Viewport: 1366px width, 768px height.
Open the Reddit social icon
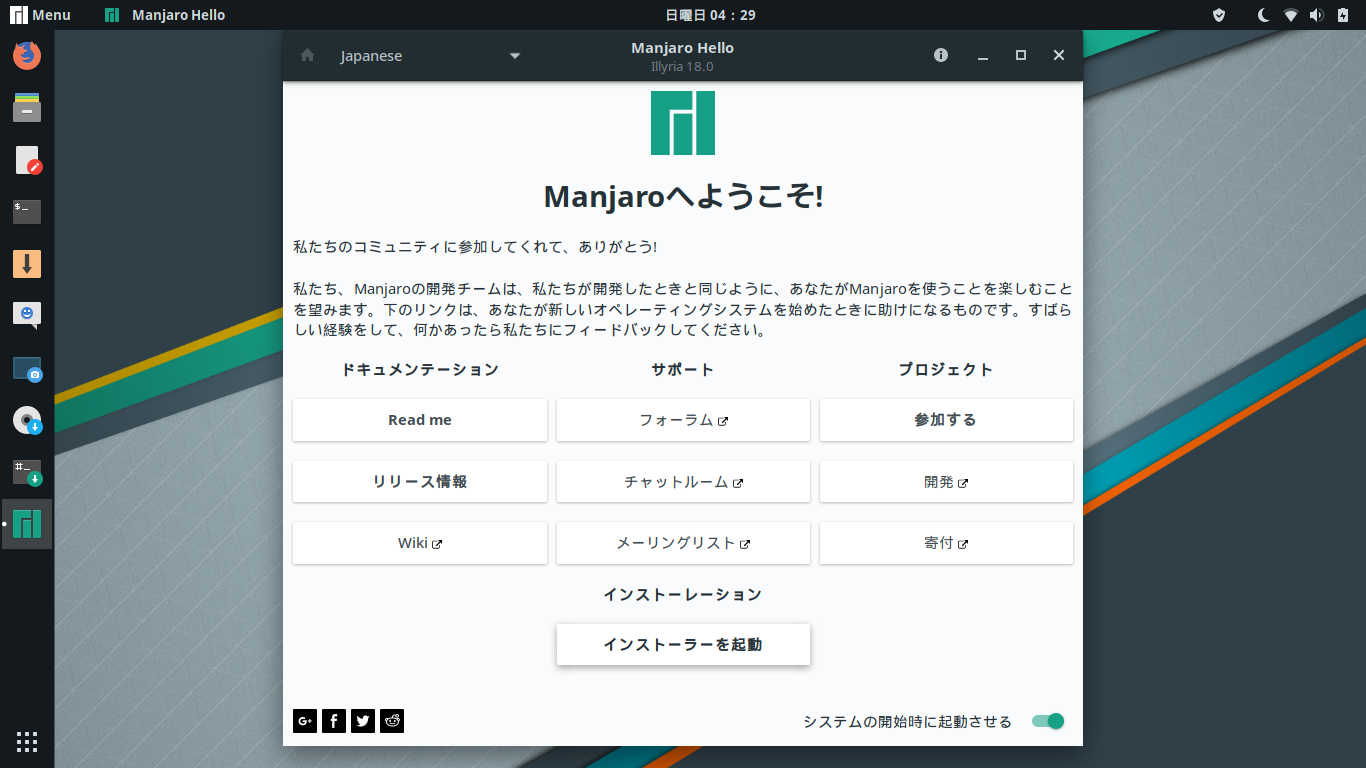pyautogui.click(x=392, y=721)
